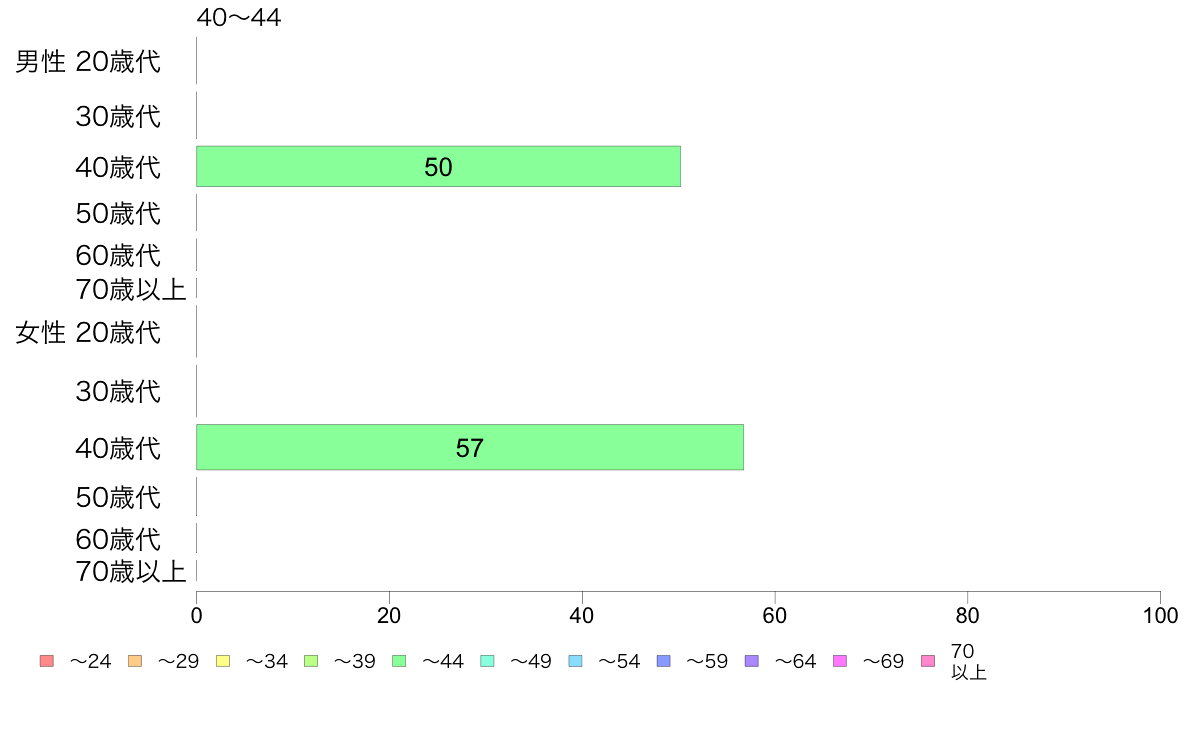Click the ~24 red legend swatch

[47, 661]
